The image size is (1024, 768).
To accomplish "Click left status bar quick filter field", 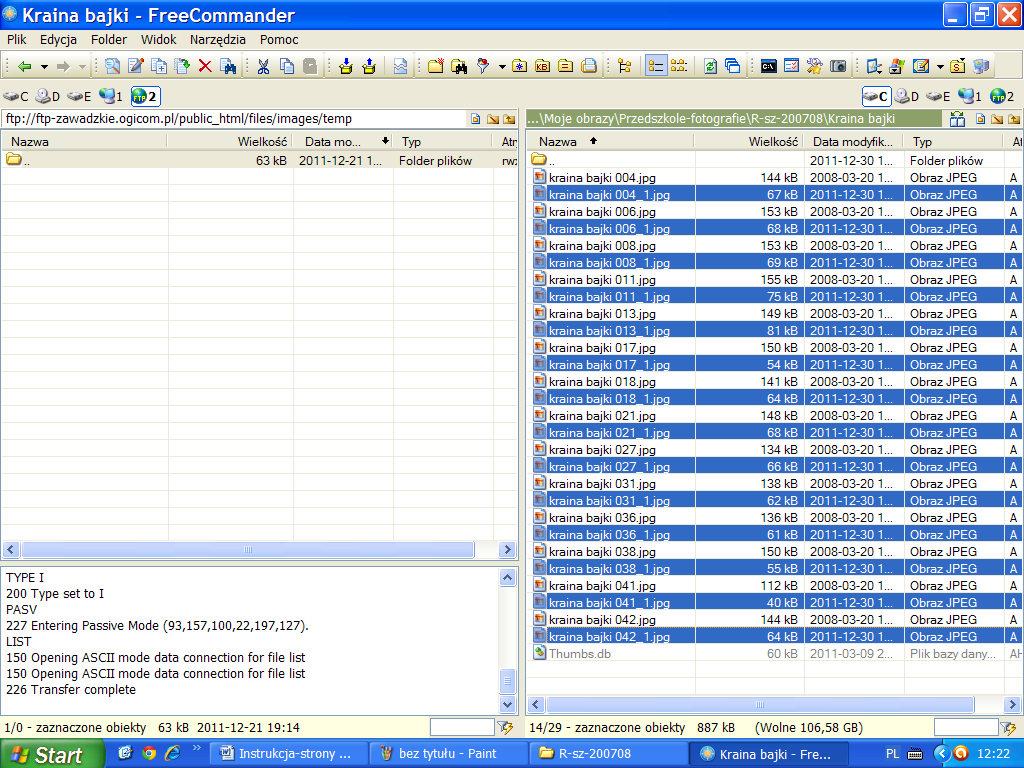I will pos(462,728).
